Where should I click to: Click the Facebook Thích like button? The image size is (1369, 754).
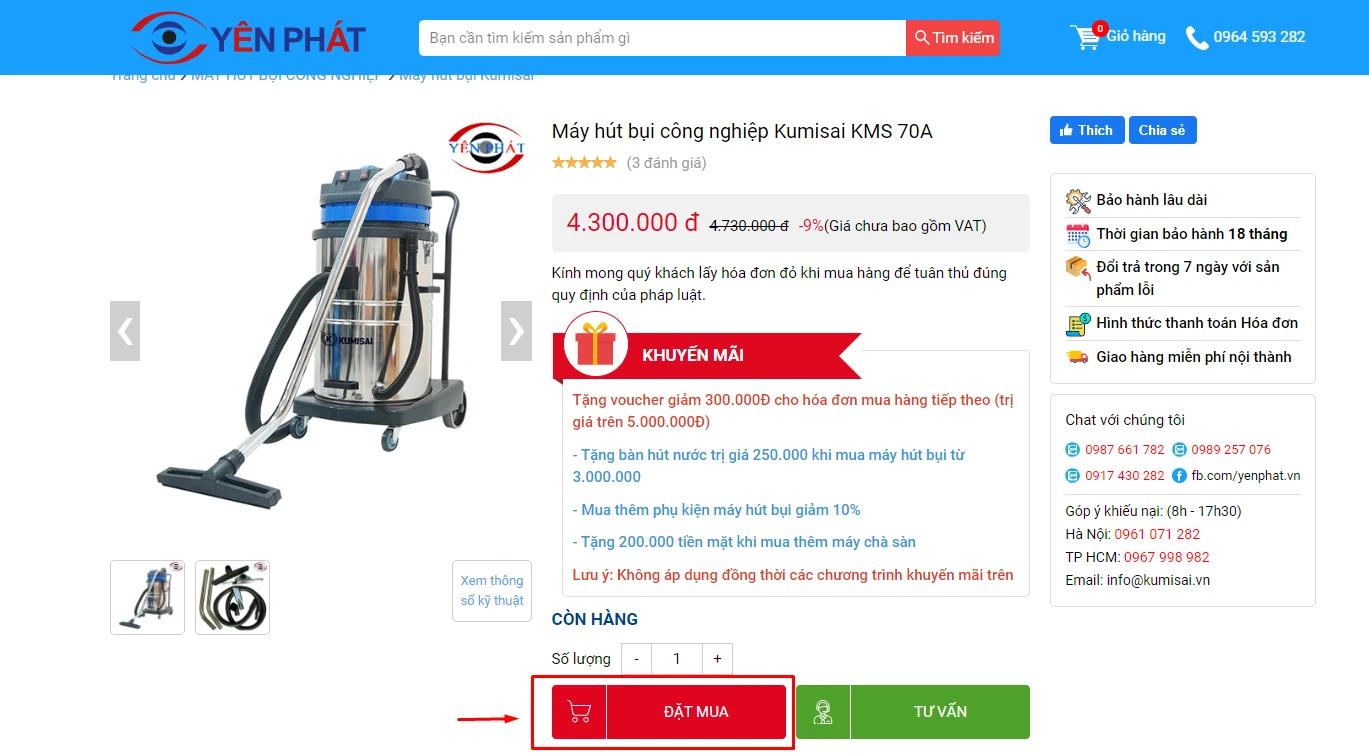point(1087,130)
